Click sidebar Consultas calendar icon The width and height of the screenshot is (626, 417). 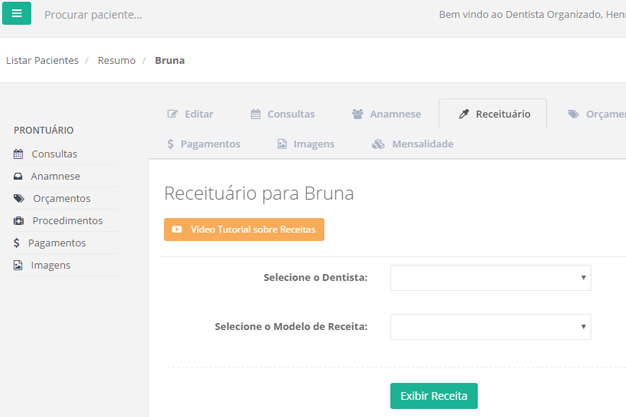pyautogui.click(x=18, y=154)
